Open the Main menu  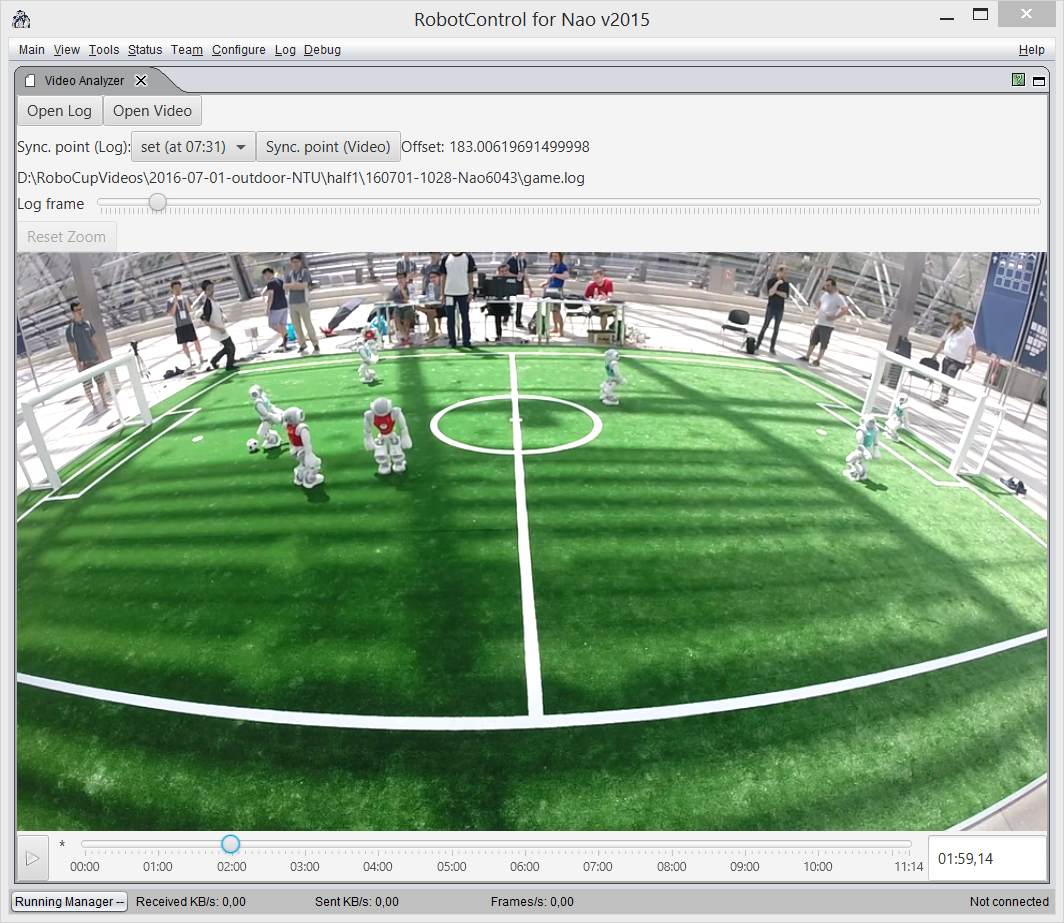point(31,50)
